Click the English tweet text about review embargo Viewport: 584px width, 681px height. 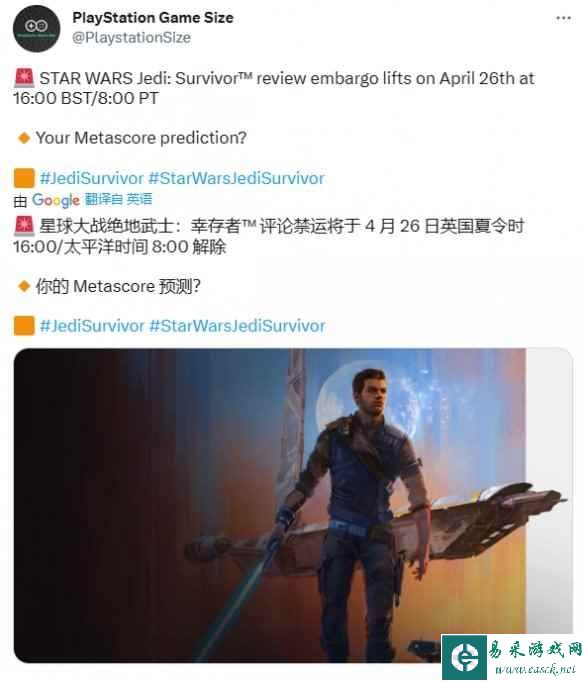tap(274, 88)
